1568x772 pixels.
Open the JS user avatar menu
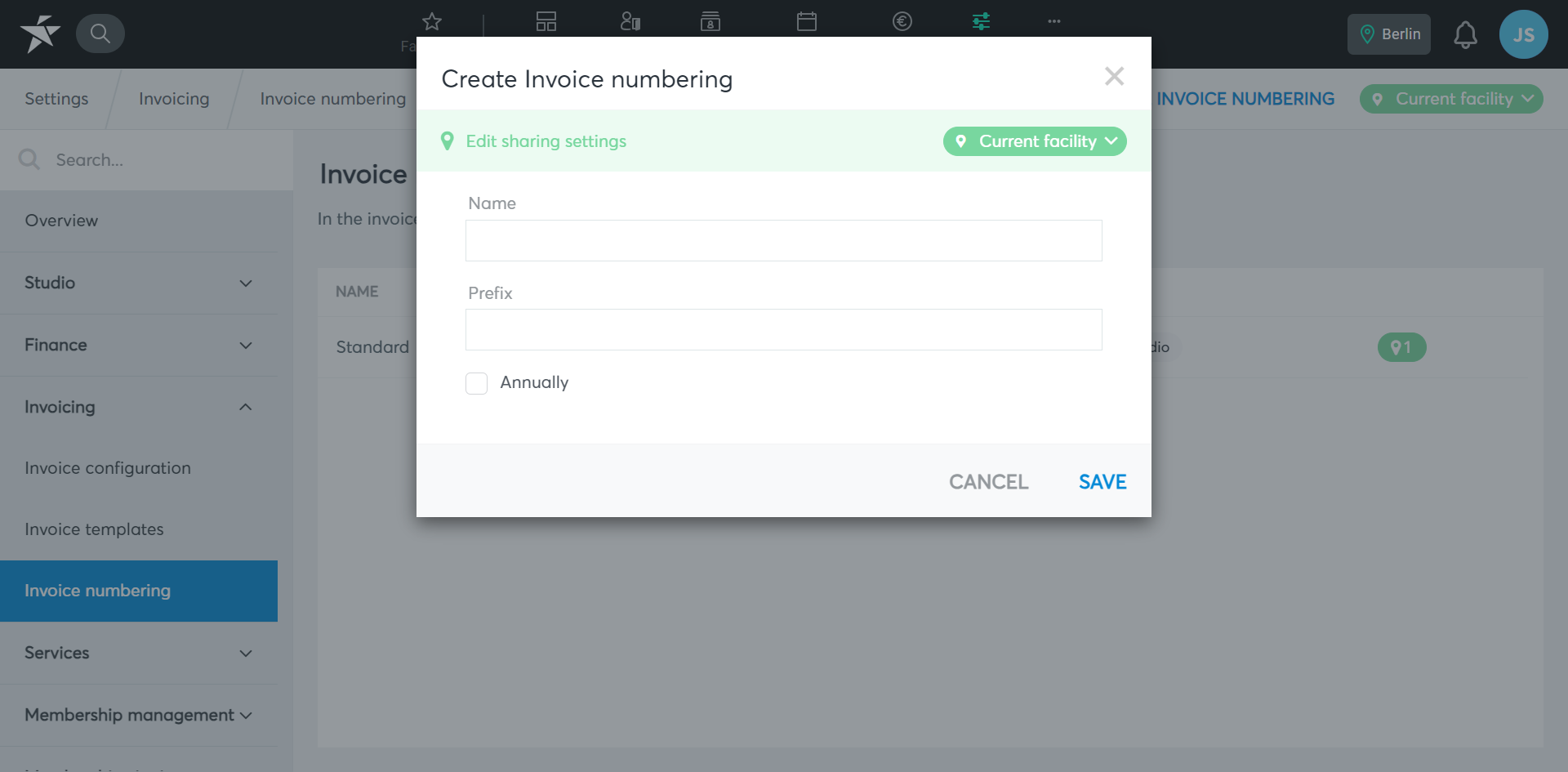(1523, 34)
